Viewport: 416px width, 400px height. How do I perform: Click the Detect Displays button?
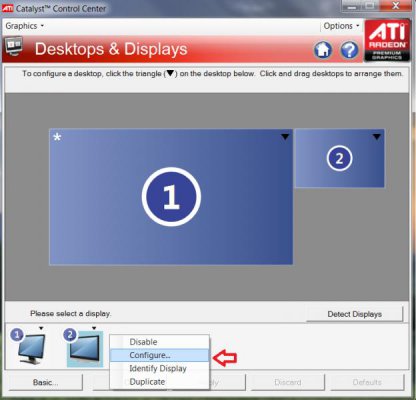click(354, 314)
